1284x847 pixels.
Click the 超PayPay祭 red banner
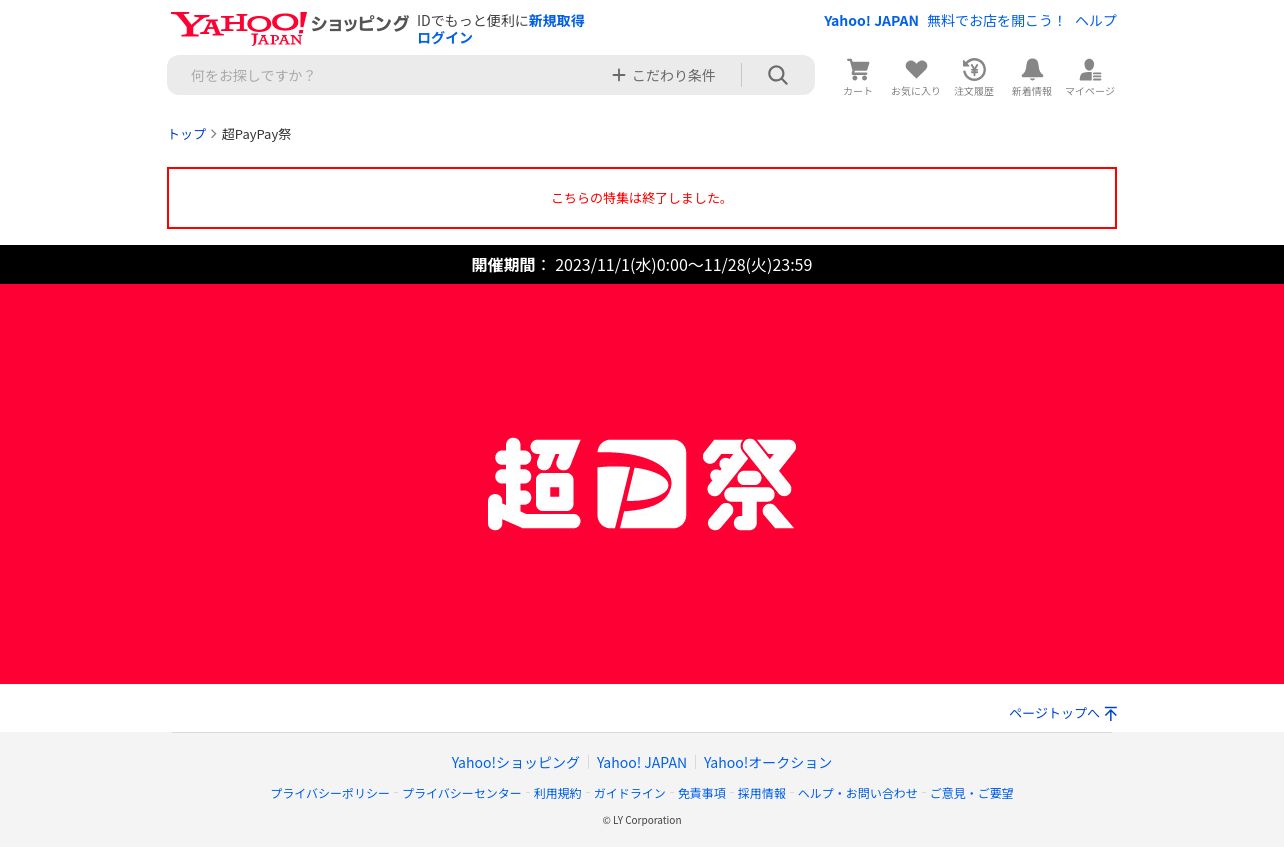click(642, 484)
